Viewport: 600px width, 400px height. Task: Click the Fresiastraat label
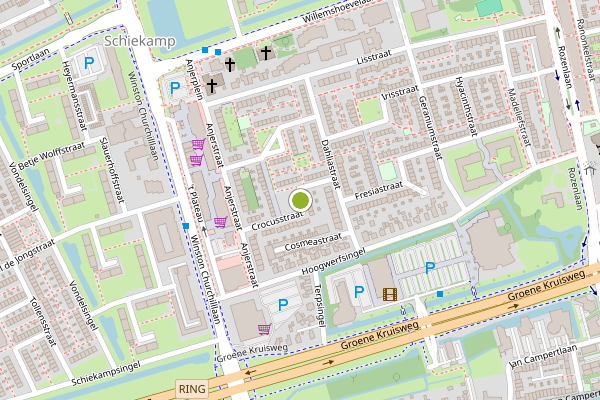pos(379,190)
